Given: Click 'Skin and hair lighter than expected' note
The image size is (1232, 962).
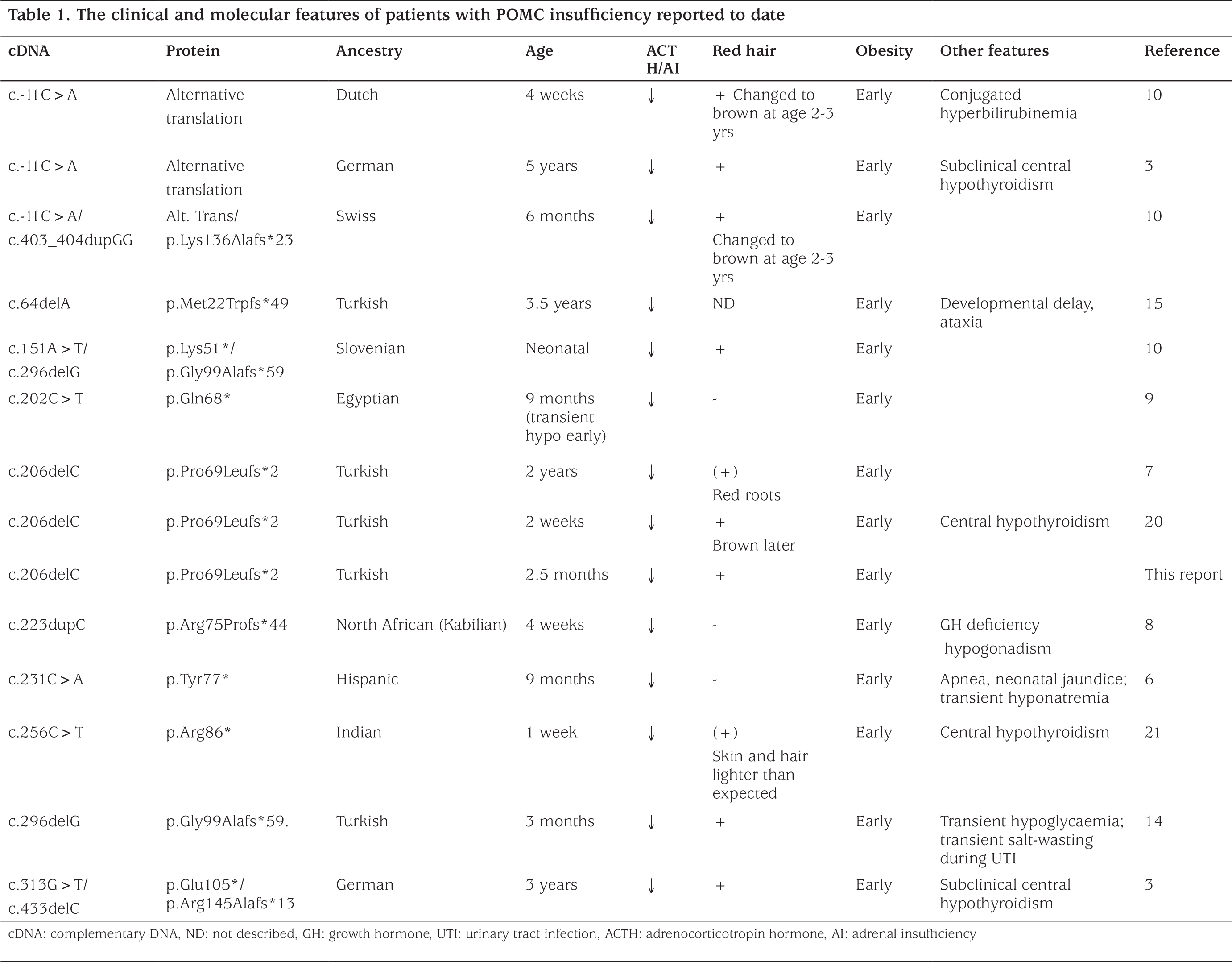Looking at the screenshot, I should (760, 774).
